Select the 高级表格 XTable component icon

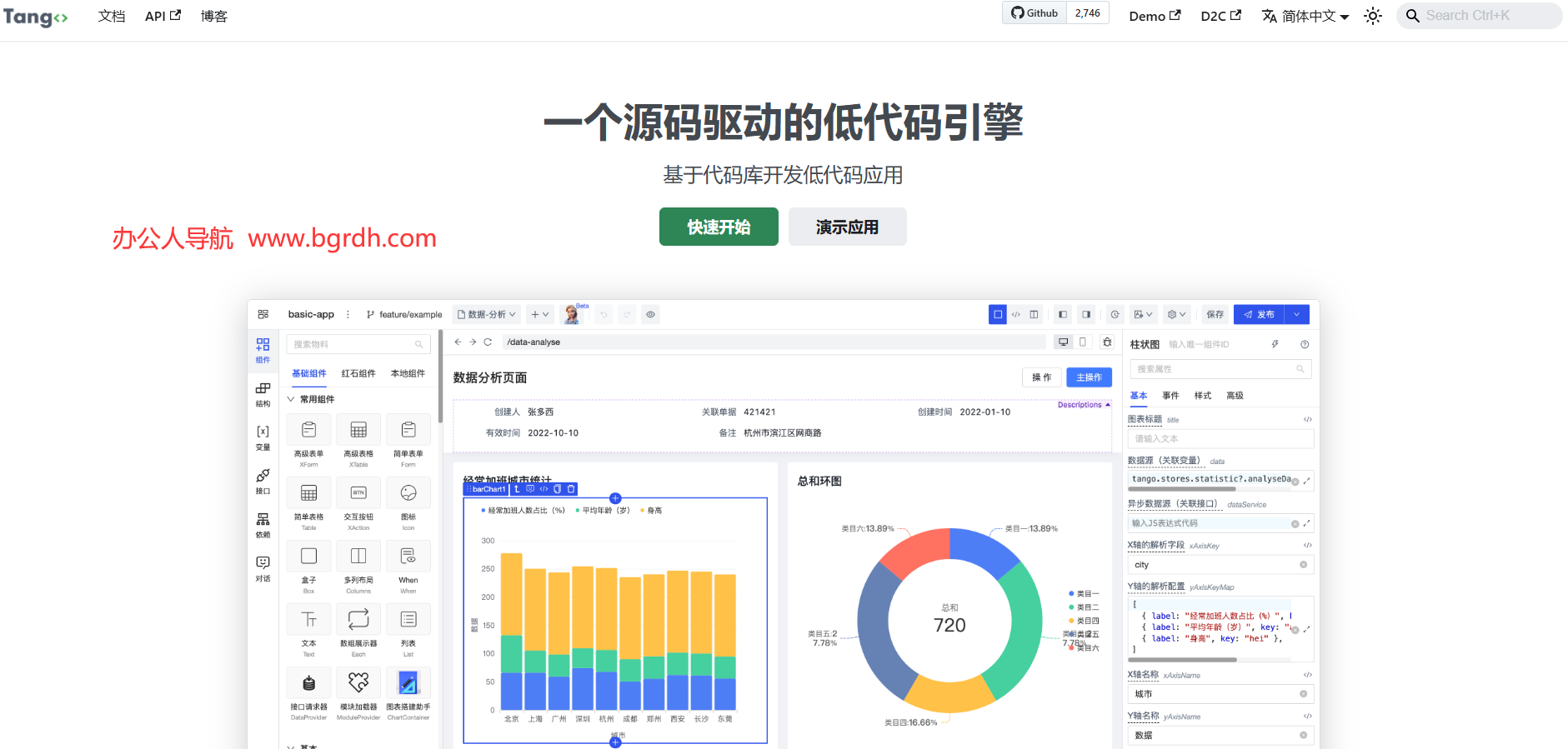[358, 430]
